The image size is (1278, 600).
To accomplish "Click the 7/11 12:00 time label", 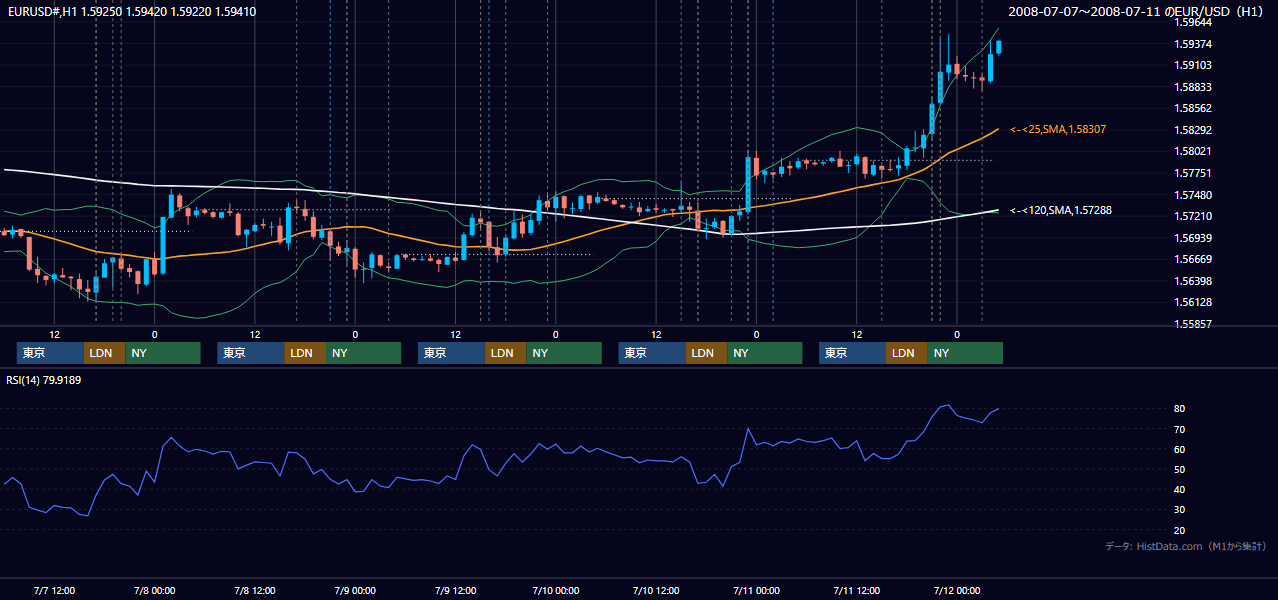I will pos(856,590).
